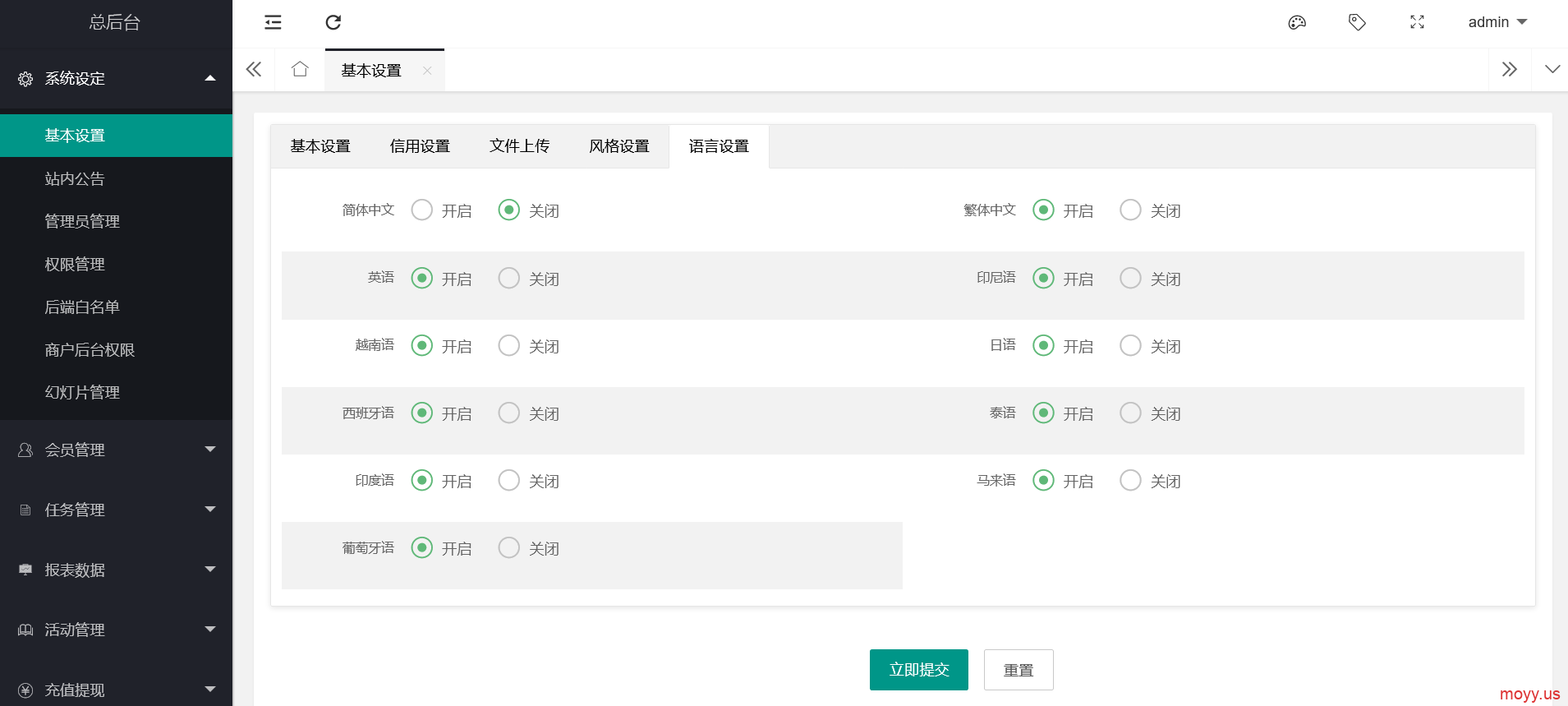
Task: Switch to the 信用设置 tab
Action: pyautogui.click(x=420, y=146)
